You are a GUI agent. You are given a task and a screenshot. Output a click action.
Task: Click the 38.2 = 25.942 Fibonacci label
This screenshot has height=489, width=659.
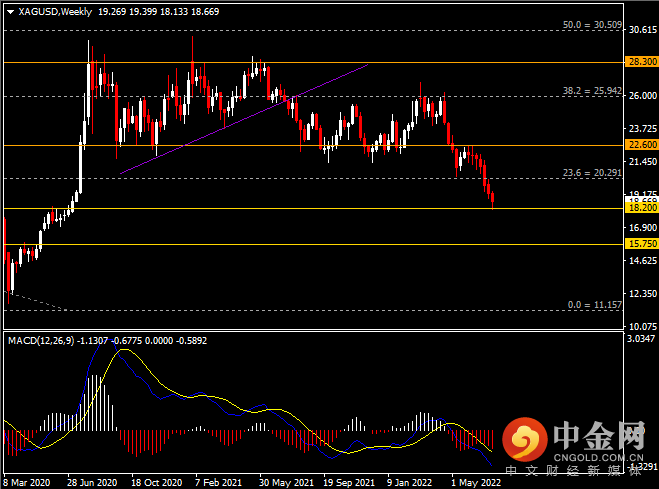point(592,91)
